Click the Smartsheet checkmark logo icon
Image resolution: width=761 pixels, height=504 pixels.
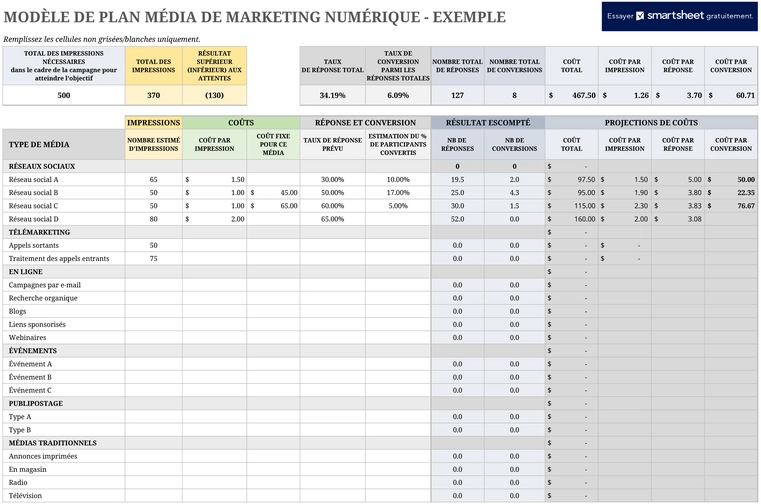[640, 16]
